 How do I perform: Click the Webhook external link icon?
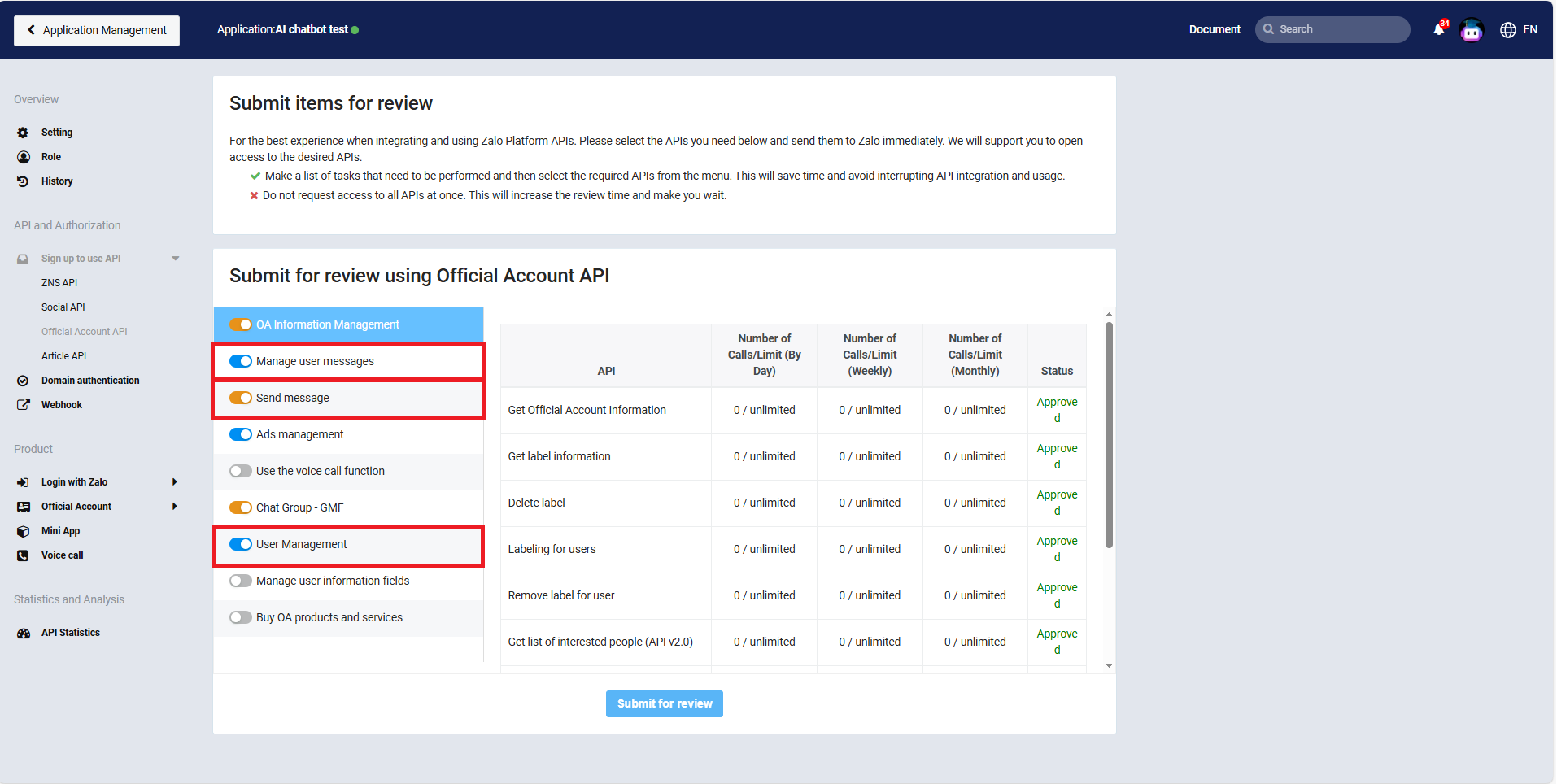(23, 405)
